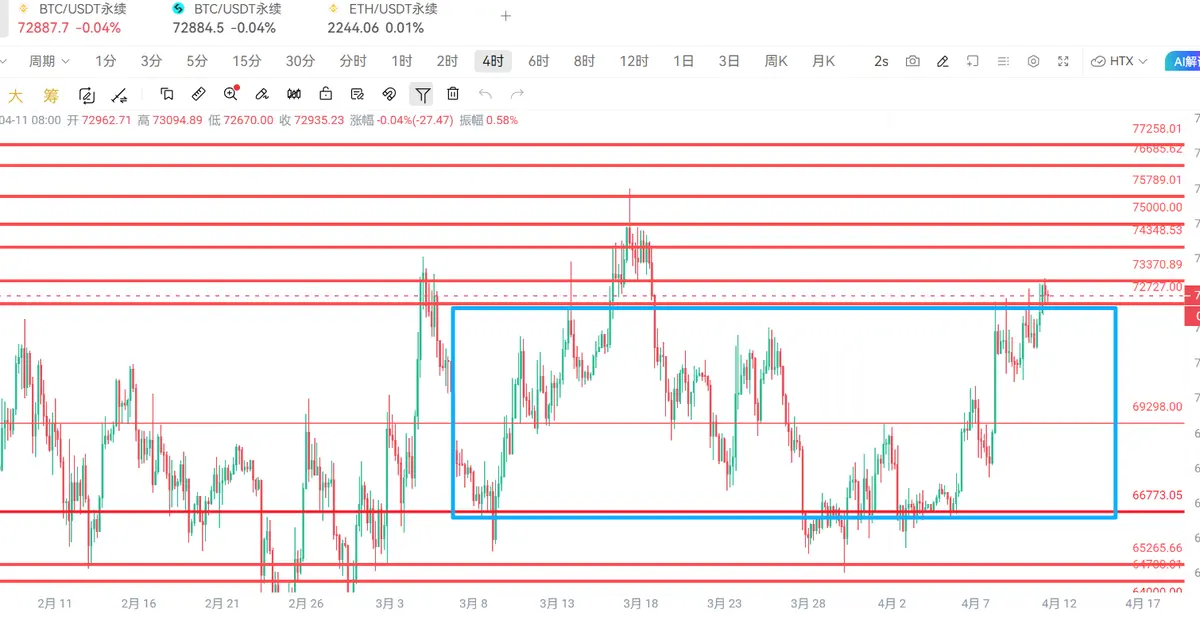Click the 3月 18 date on time axis

640,604
